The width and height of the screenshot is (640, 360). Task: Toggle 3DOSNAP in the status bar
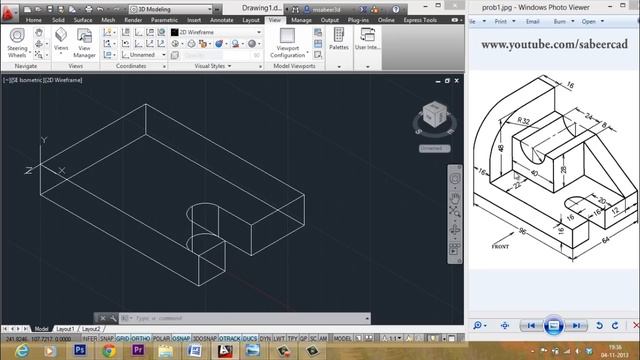[204, 338]
